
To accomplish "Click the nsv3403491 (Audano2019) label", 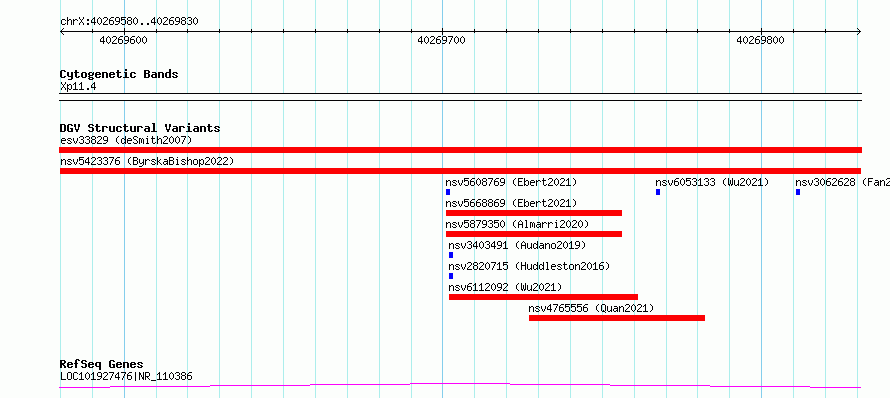I will [517, 245].
